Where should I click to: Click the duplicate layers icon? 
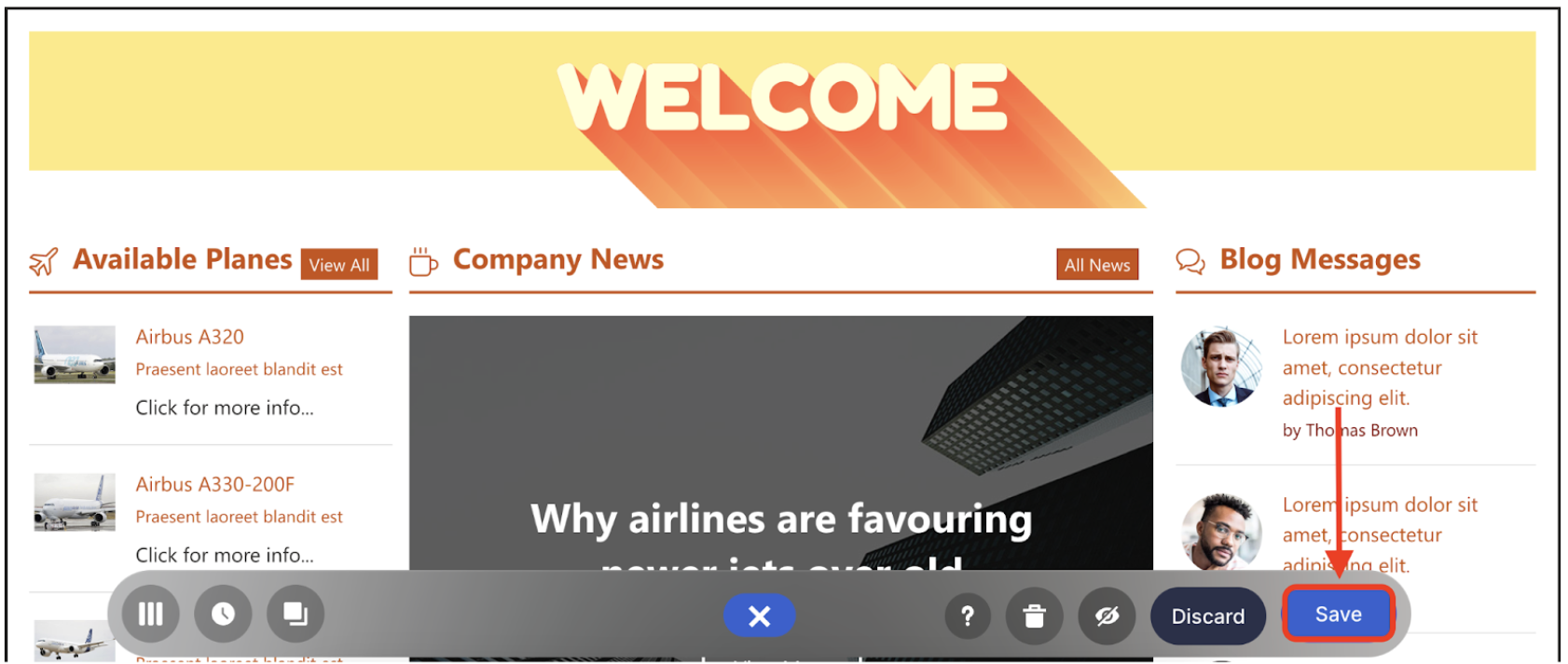point(296,614)
